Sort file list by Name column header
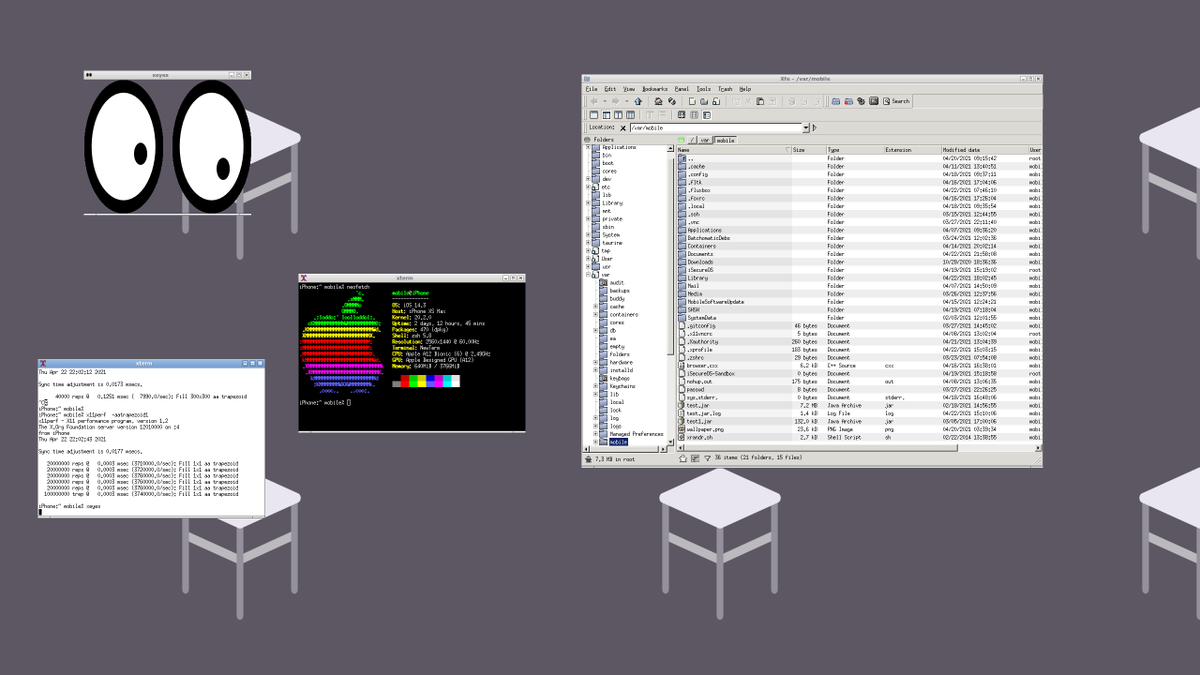This screenshot has height=675, width=1200. (x=734, y=150)
